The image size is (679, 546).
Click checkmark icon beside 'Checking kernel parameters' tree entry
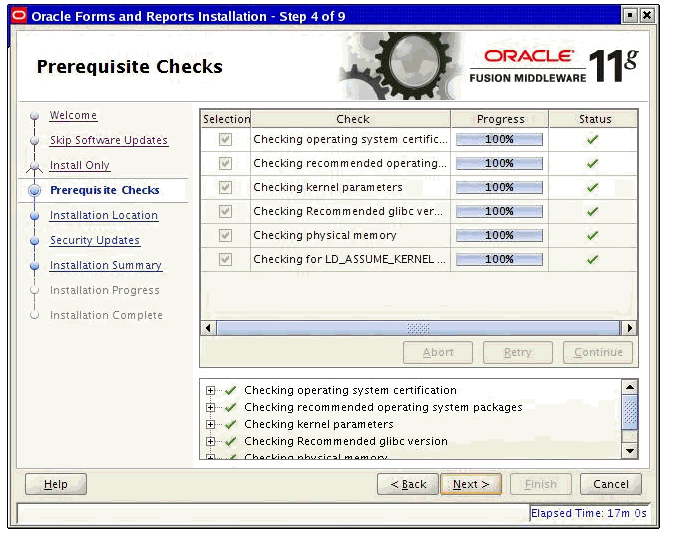[231, 424]
